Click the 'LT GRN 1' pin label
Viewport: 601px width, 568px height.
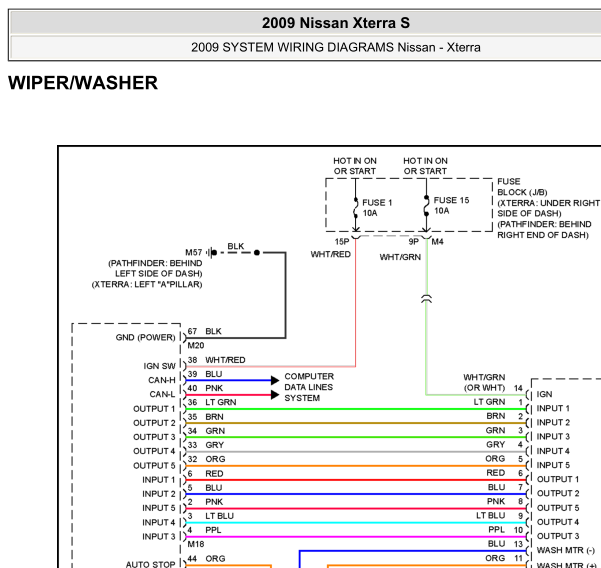point(498,402)
